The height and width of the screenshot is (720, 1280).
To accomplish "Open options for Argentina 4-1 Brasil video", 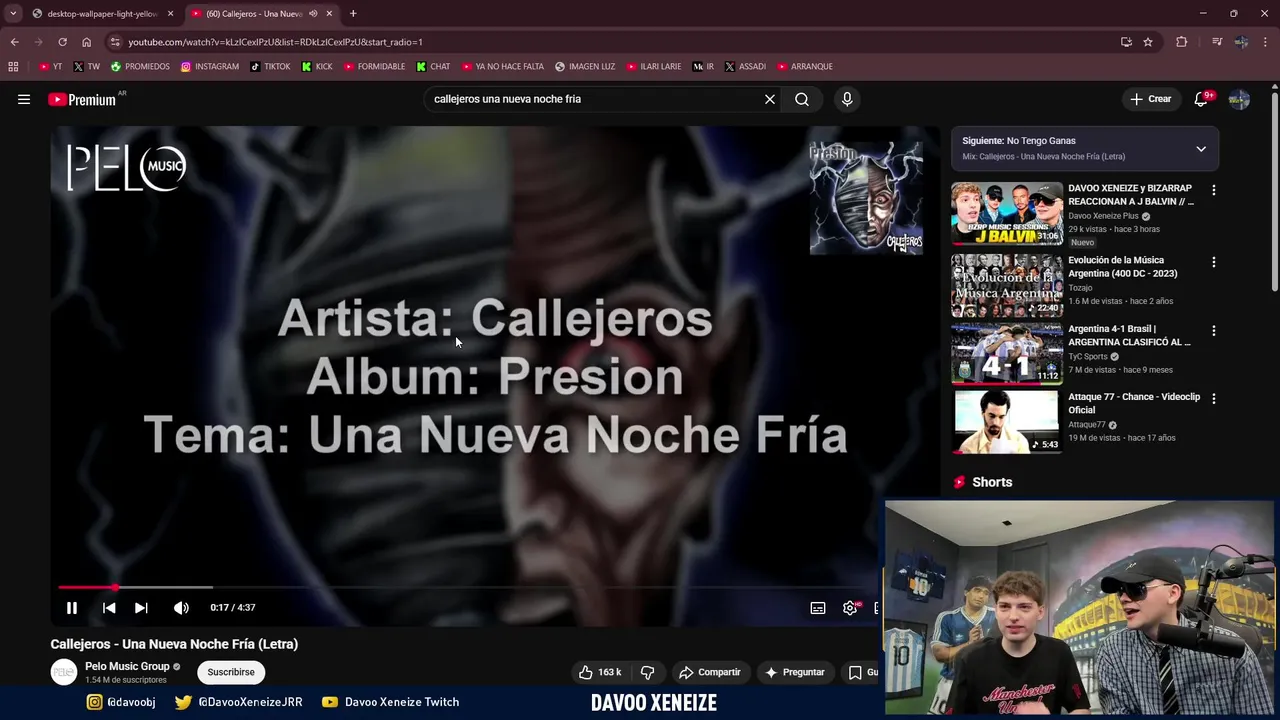I will pyautogui.click(x=1214, y=330).
